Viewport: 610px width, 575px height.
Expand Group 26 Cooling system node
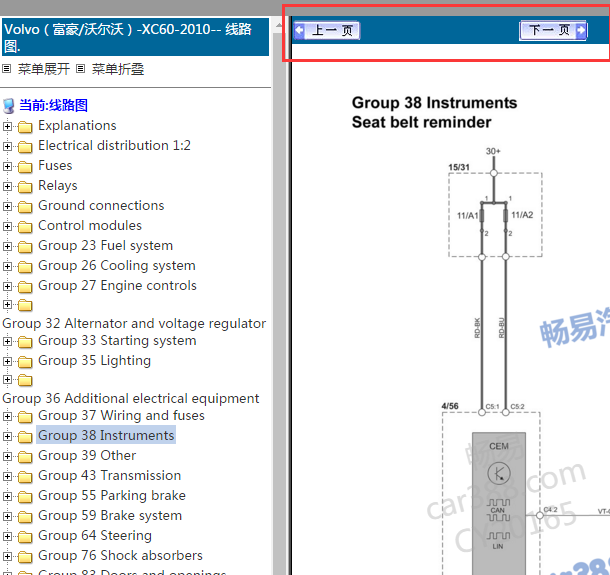7,266
